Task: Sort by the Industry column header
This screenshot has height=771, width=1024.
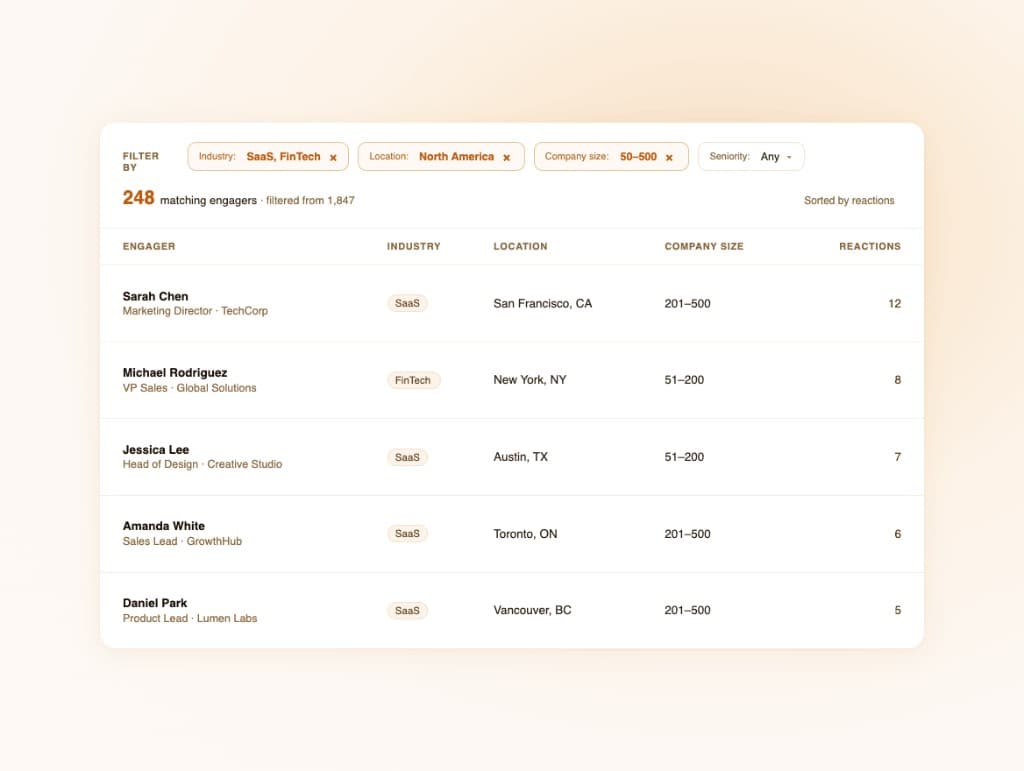Action: pos(413,246)
